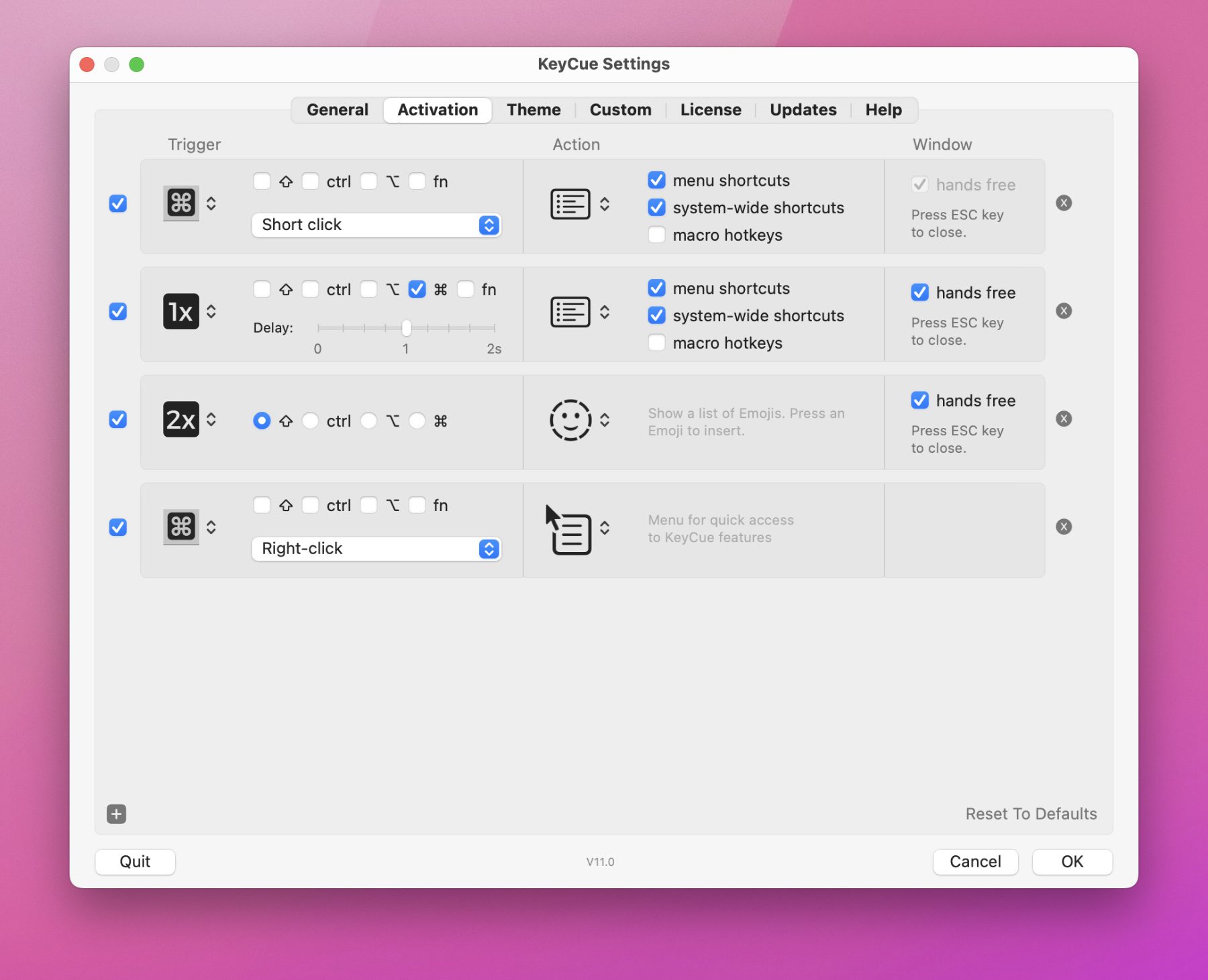Click the emoji smiley action icon
The height and width of the screenshot is (980, 1208).
pos(570,420)
